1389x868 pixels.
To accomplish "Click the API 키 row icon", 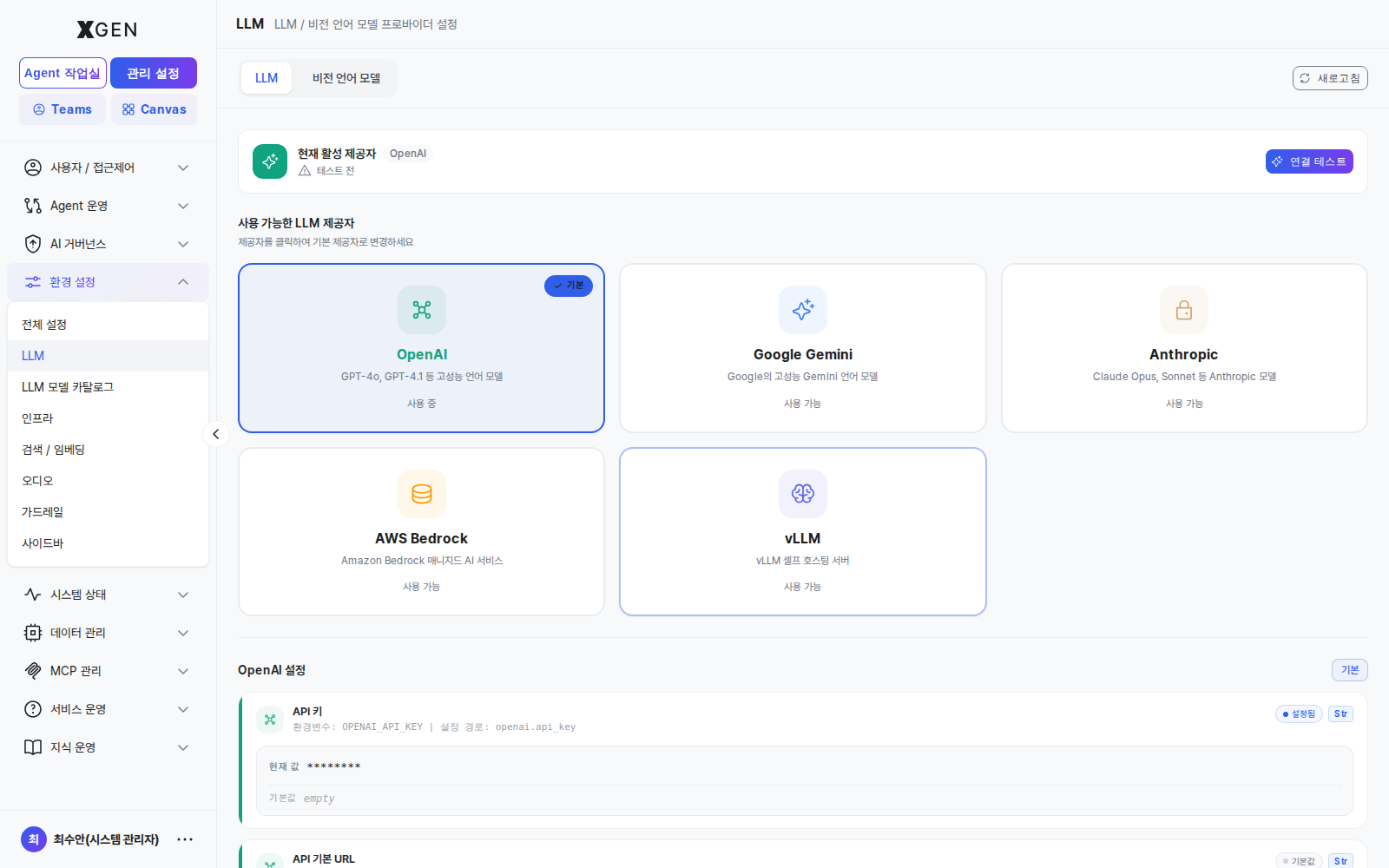I will tap(270, 720).
